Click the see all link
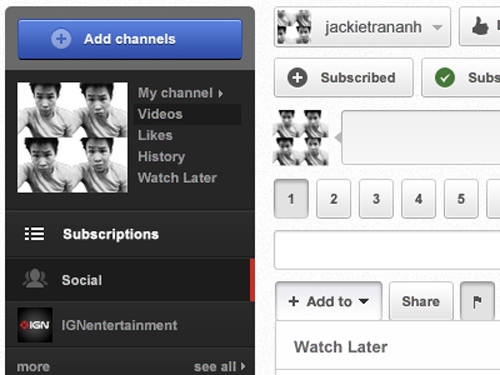 coord(220,367)
